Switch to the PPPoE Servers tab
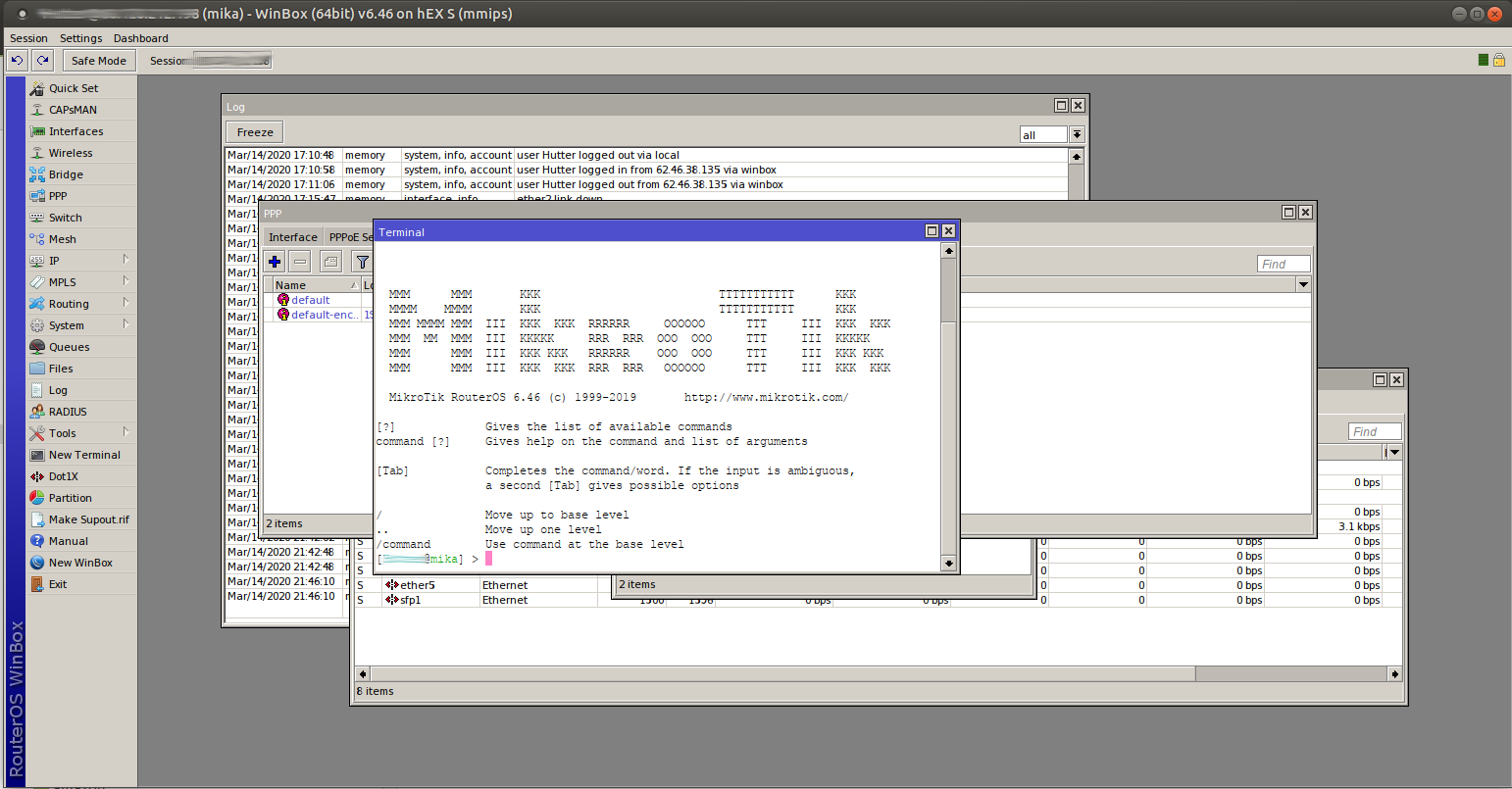This screenshot has width=1512, height=789. [x=350, y=237]
